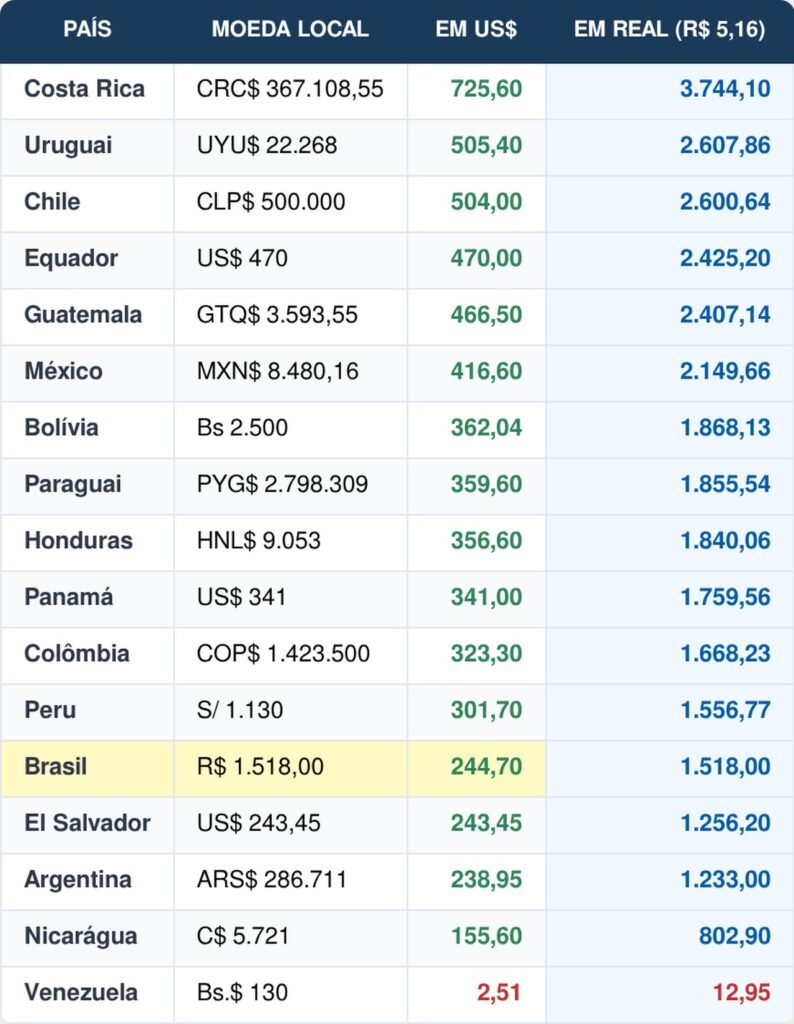Viewport: 794px width, 1024px height.
Task: Select Nicarágua's 802,90 real value
Action: click(x=736, y=936)
